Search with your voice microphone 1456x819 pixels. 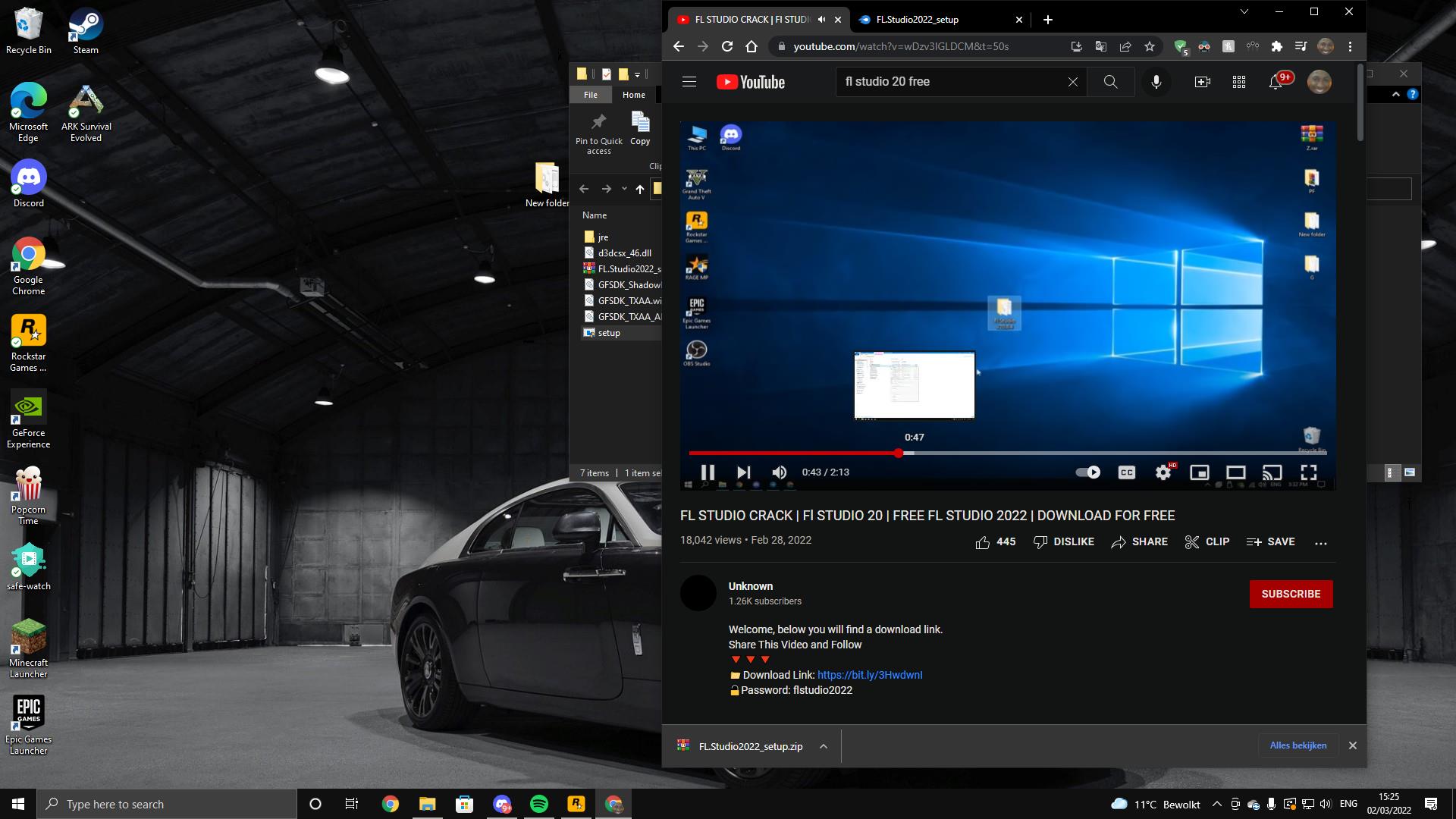pyautogui.click(x=1156, y=82)
